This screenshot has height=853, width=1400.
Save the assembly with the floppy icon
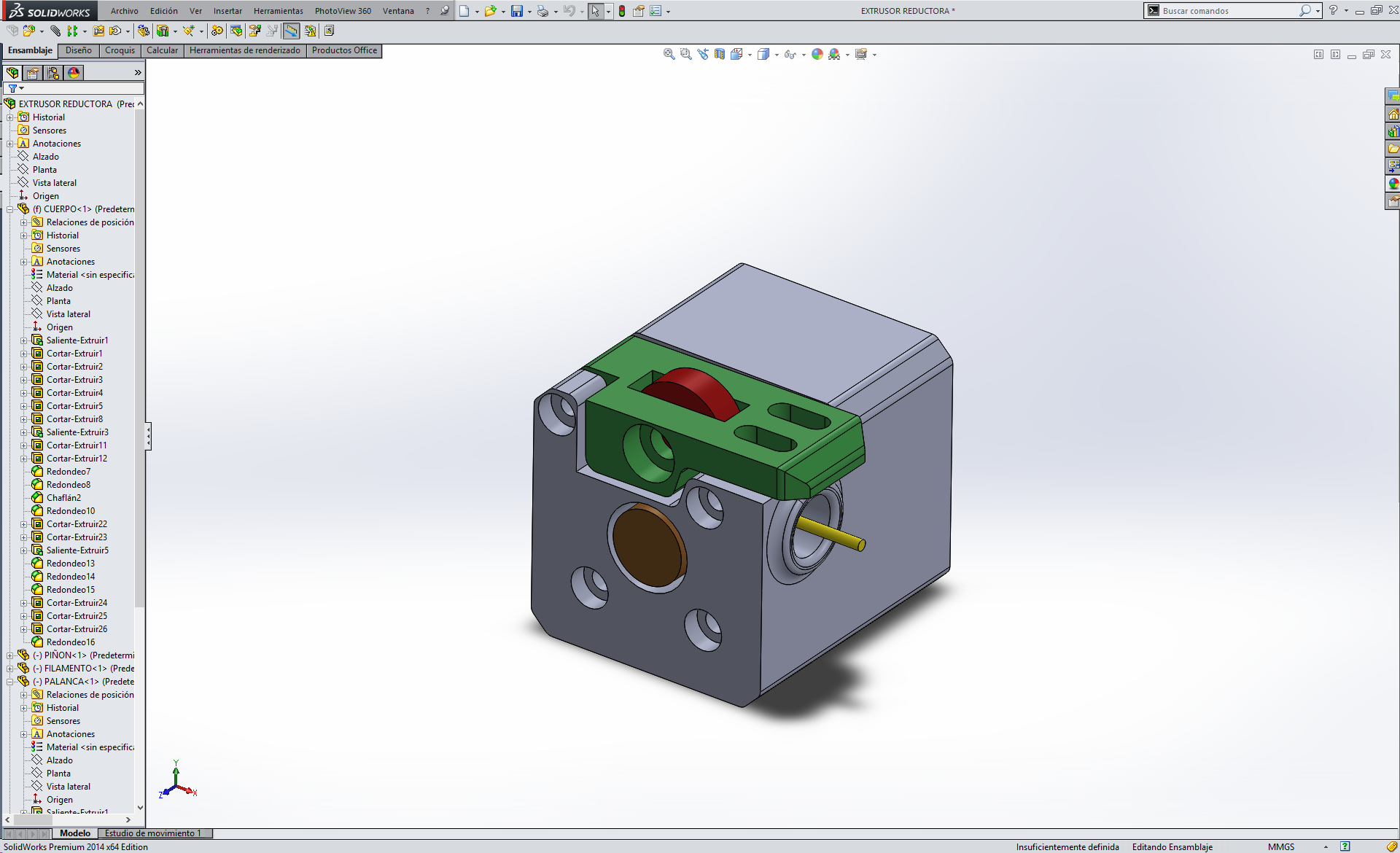517,11
